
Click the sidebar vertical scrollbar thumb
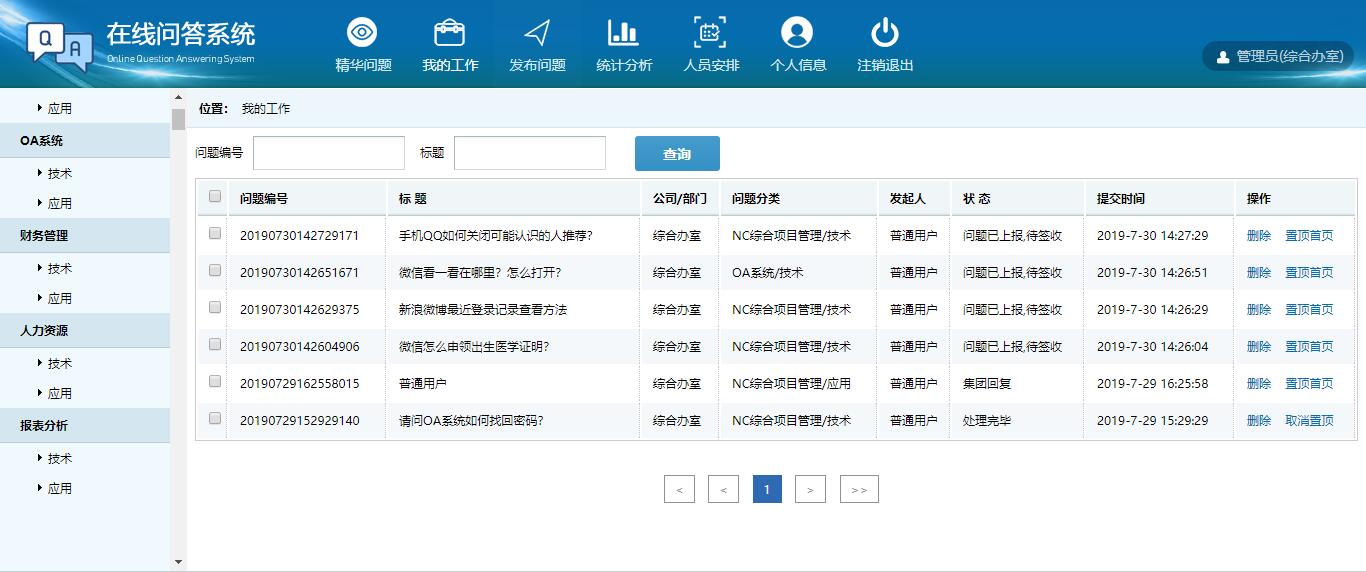point(179,120)
